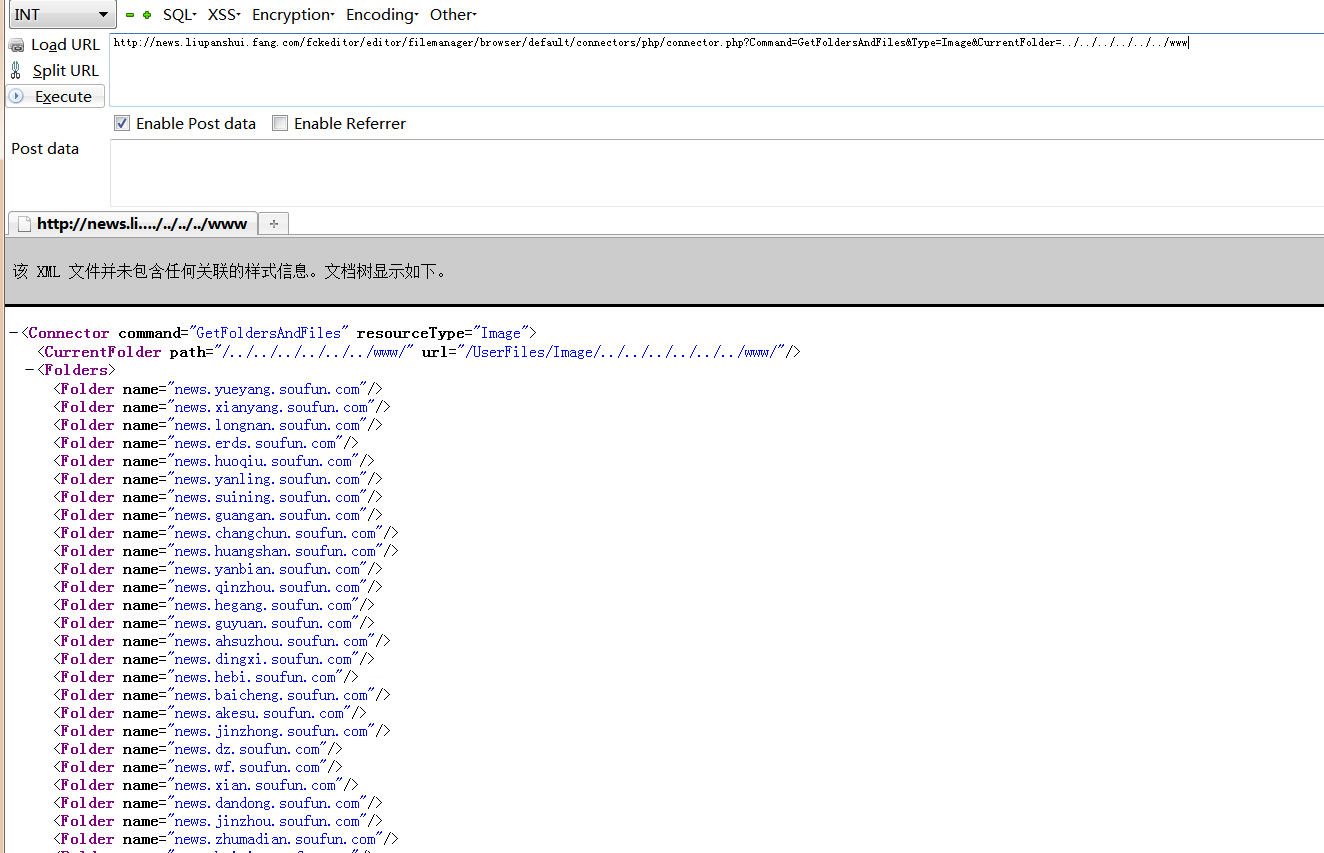Open the Encryption dropdown menu
This screenshot has height=853, width=1324.
click(x=293, y=15)
